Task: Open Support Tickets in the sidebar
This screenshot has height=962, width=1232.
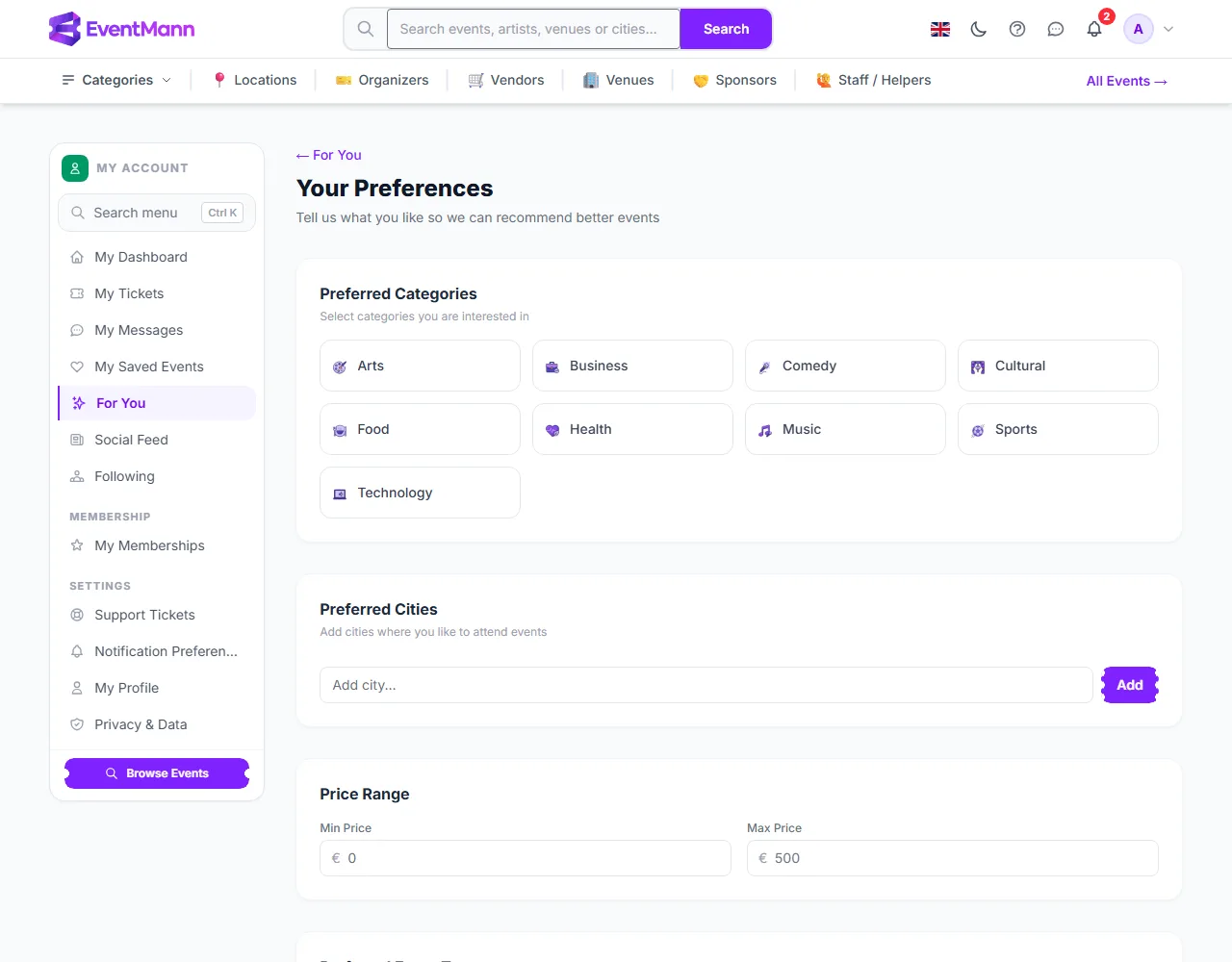Action: click(157, 615)
